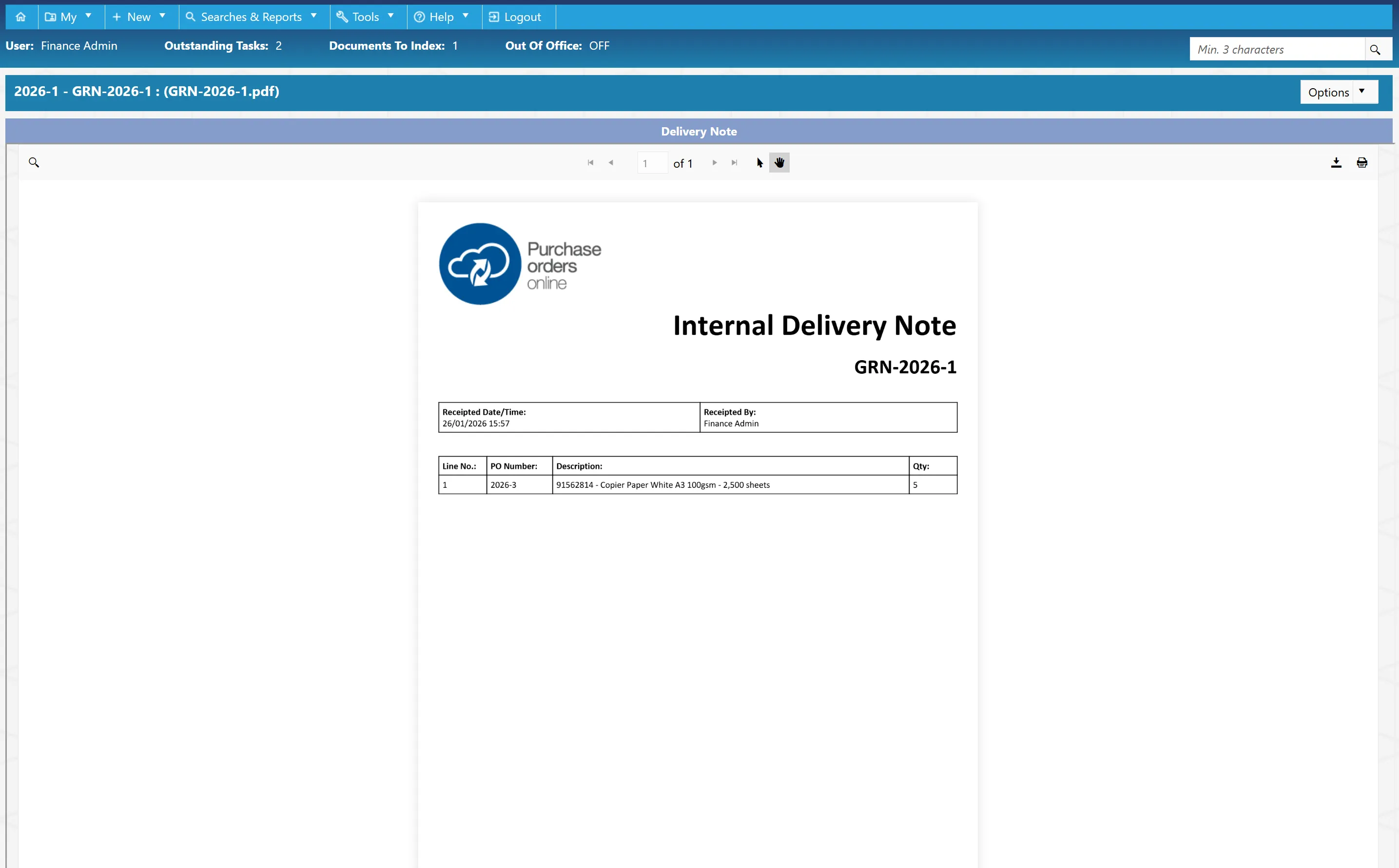Viewport: 1399px width, 868px height.
Task: Click the page number input box
Action: [x=652, y=163]
